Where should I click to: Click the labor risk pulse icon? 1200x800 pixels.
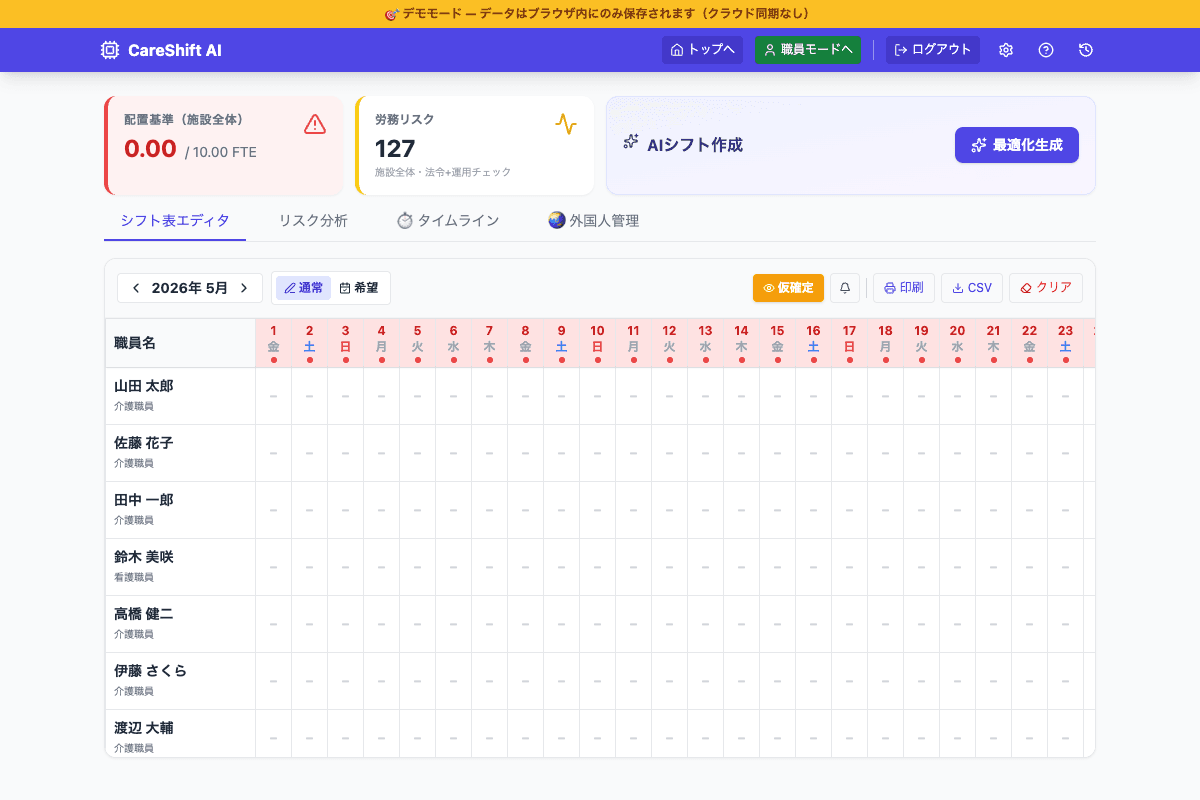tap(566, 124)
